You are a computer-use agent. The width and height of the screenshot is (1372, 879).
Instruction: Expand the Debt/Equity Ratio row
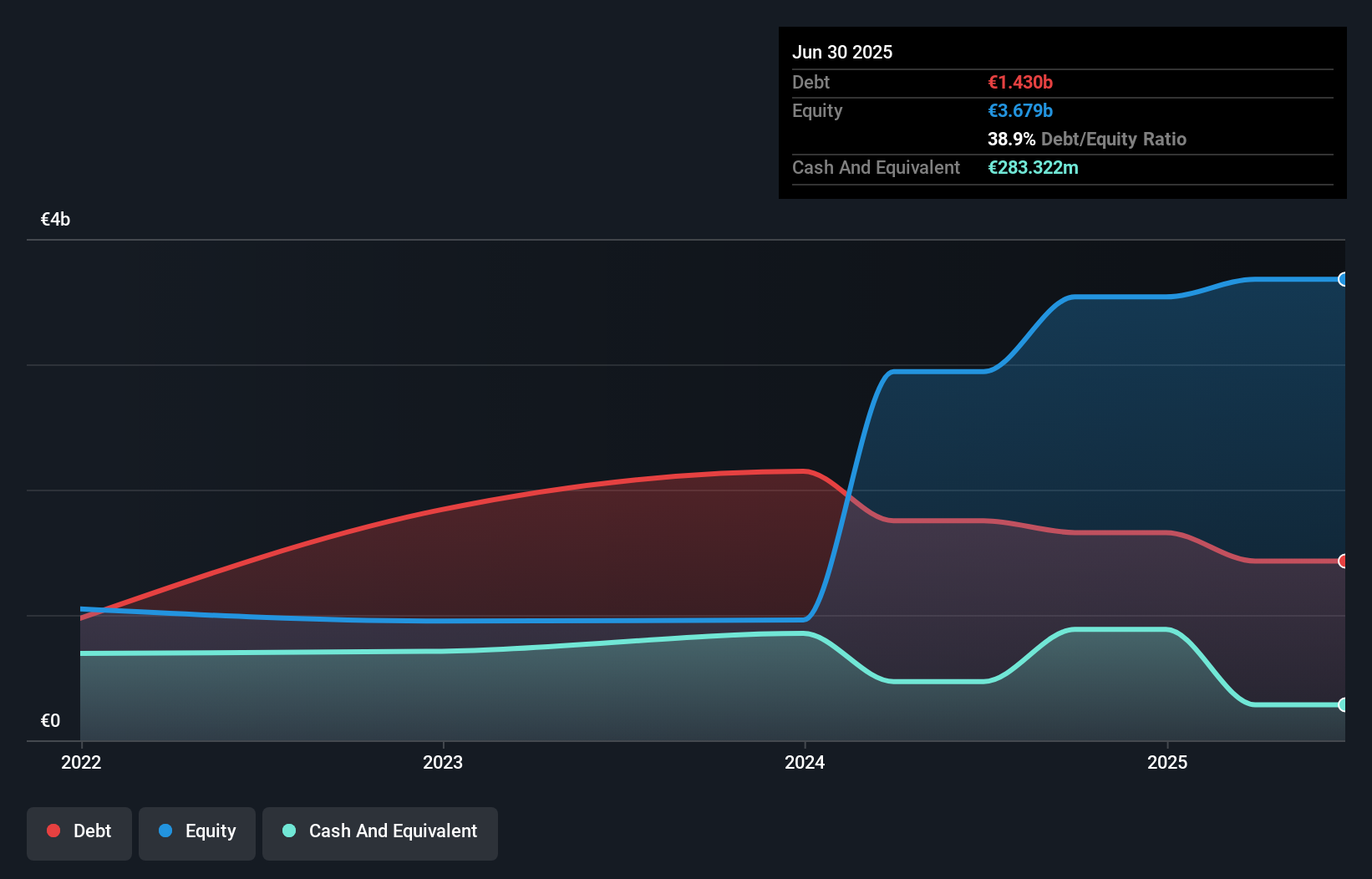point(1087,139)
